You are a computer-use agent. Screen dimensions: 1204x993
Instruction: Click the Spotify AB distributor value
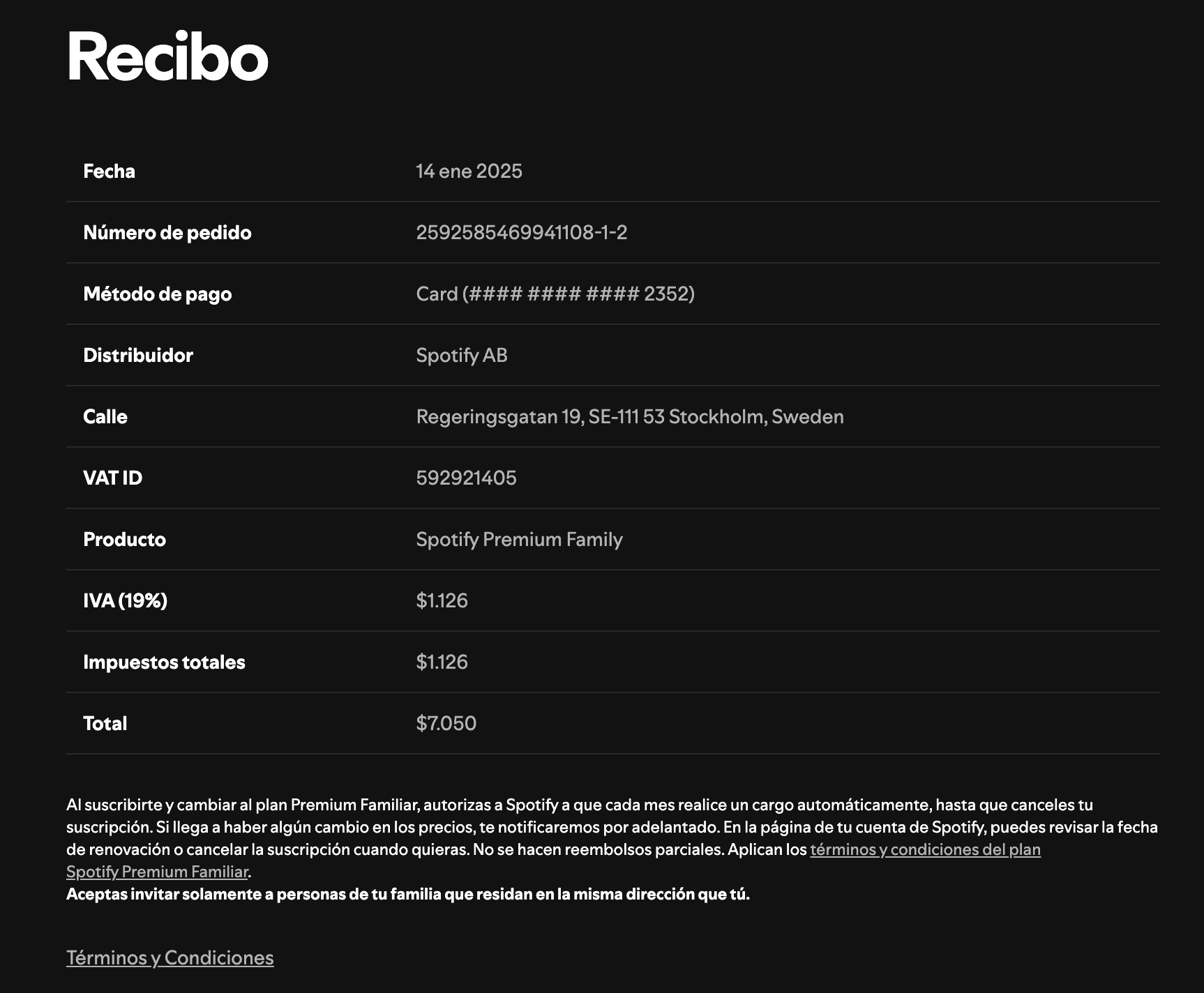click(x=461, y=355)
